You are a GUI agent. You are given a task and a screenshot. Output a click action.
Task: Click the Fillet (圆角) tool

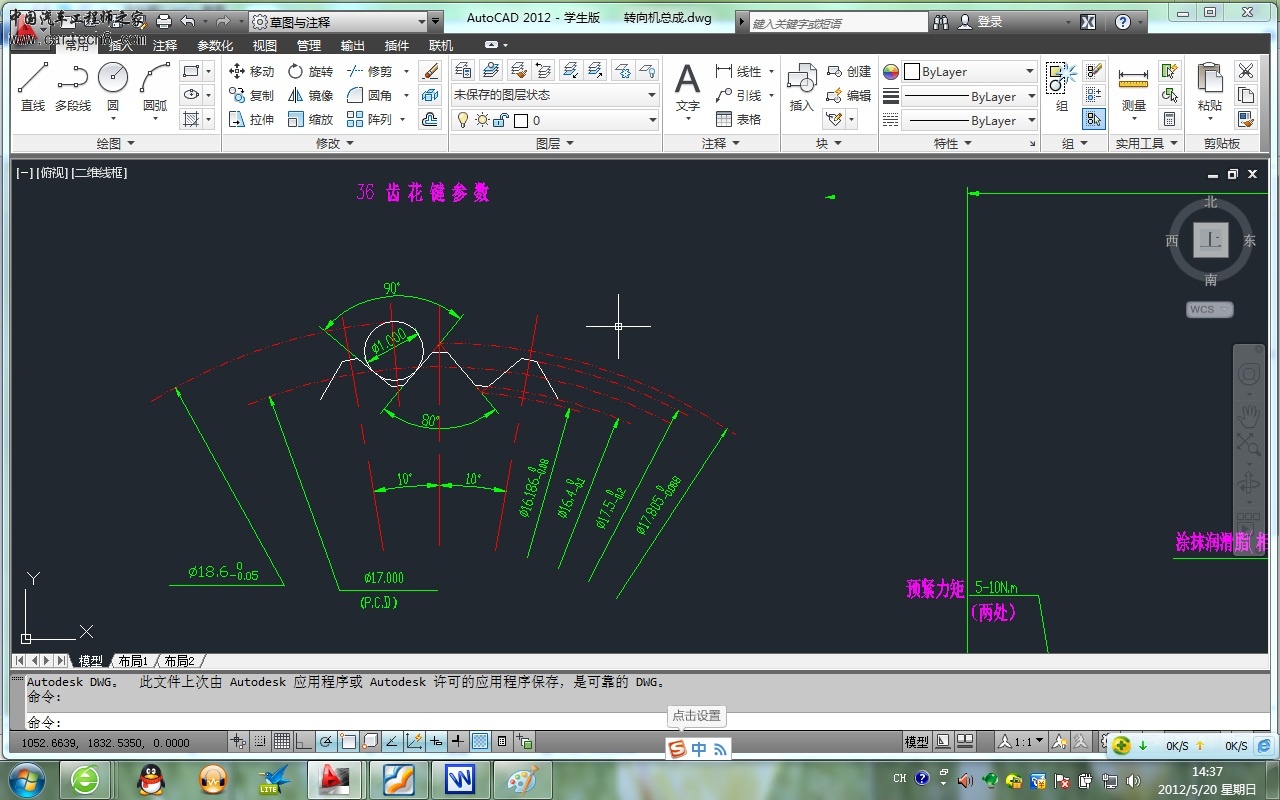(x=369, y=95)
